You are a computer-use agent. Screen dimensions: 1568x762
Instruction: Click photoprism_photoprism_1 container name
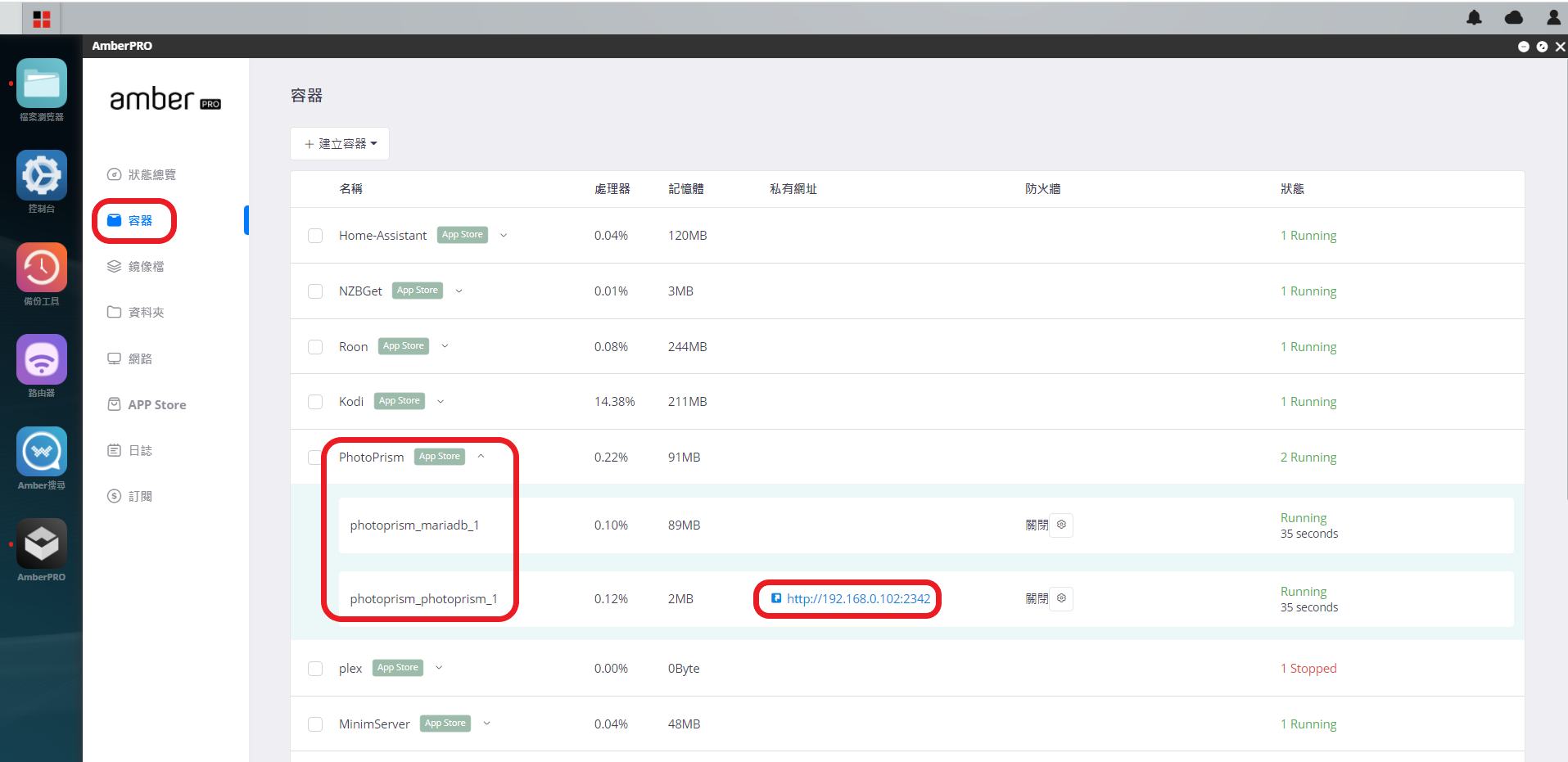[423, 599]
